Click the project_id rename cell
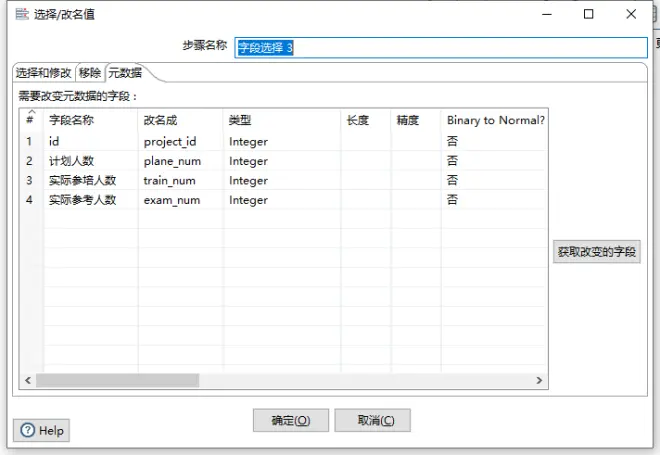Viewport: 660px width, 455px height. tap(181, 141)
